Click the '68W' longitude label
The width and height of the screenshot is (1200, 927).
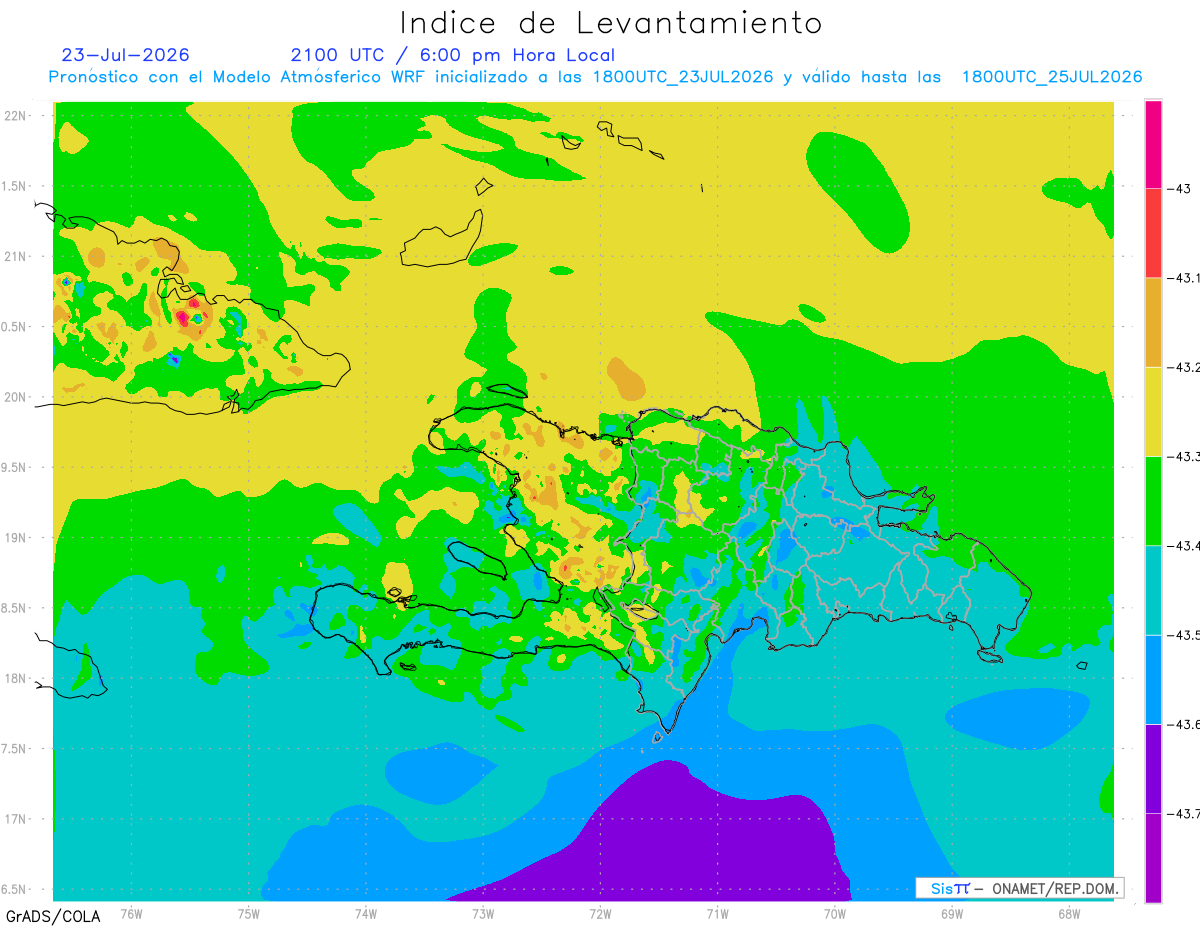click(x=1069, y=913)
